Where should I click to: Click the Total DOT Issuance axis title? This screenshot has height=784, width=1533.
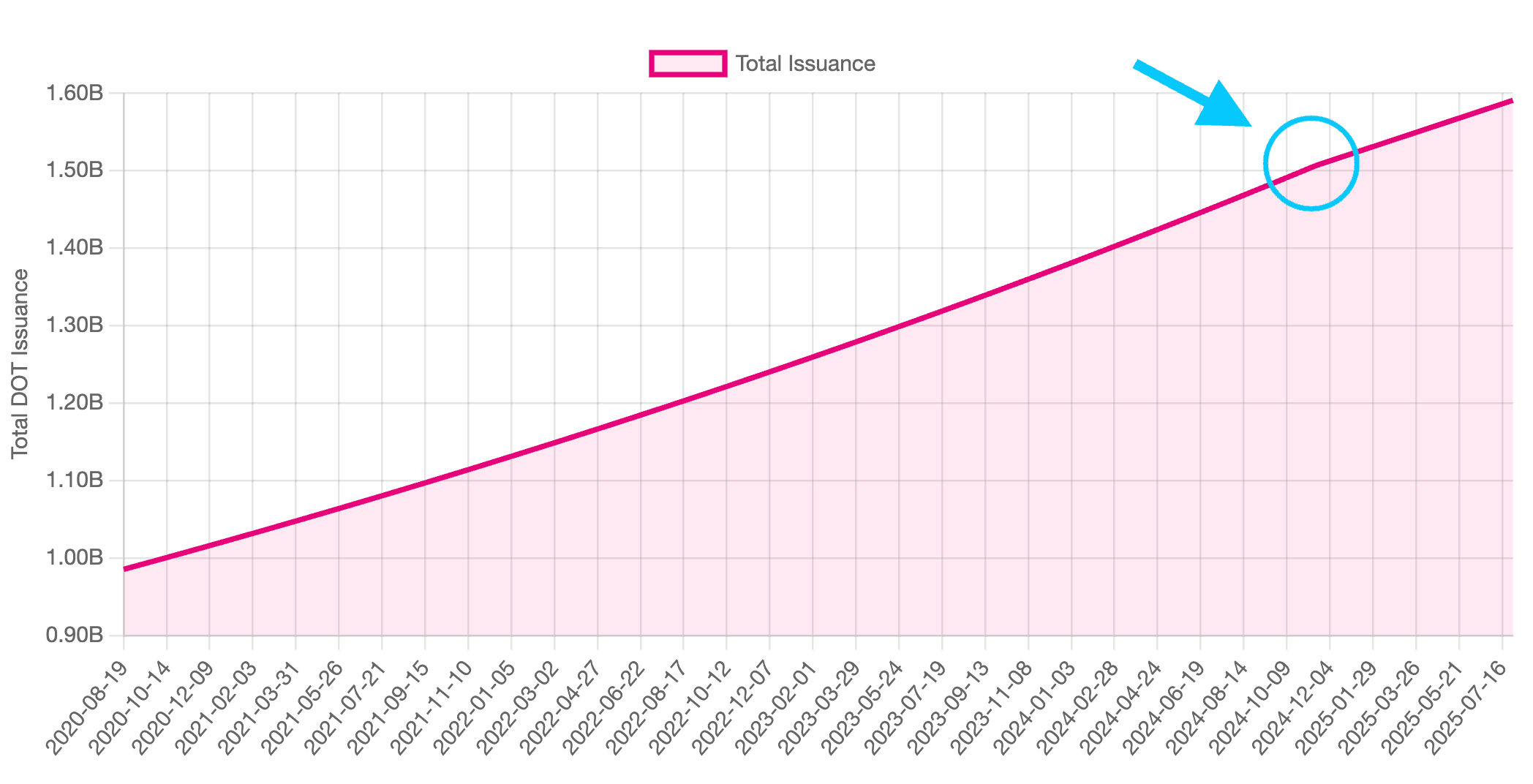[20, 364]
